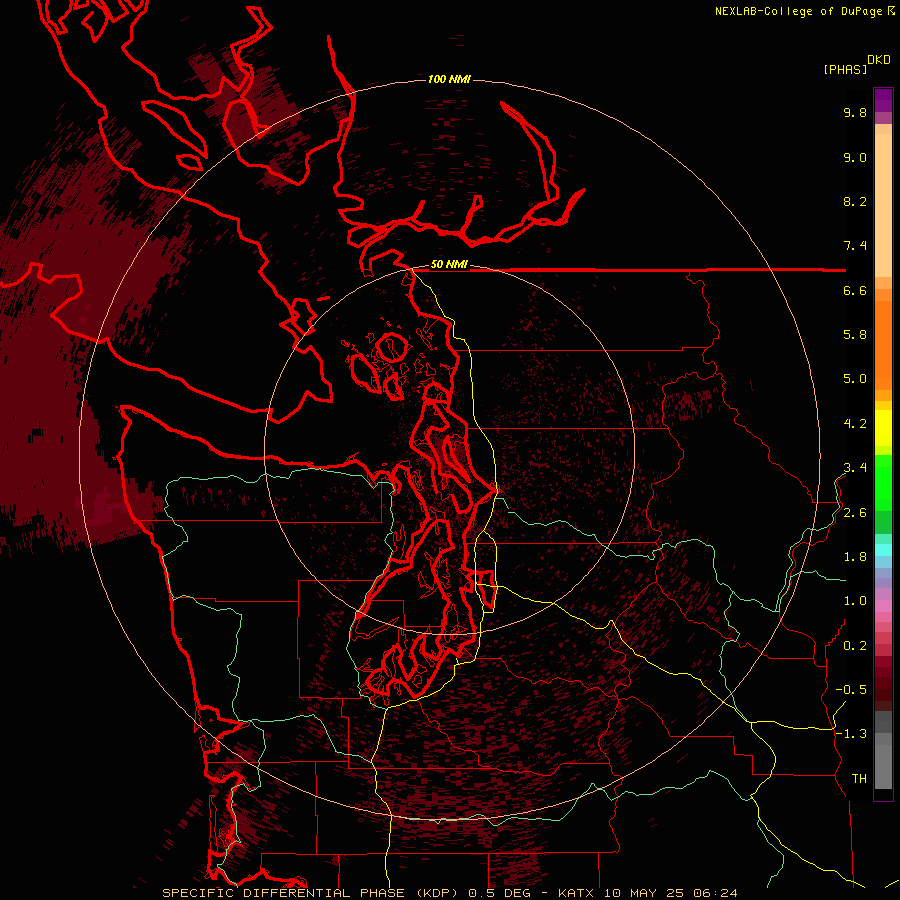Click the 5.8 value on the color scale
This screenshot has height=900, width=900.
(855, 335)
